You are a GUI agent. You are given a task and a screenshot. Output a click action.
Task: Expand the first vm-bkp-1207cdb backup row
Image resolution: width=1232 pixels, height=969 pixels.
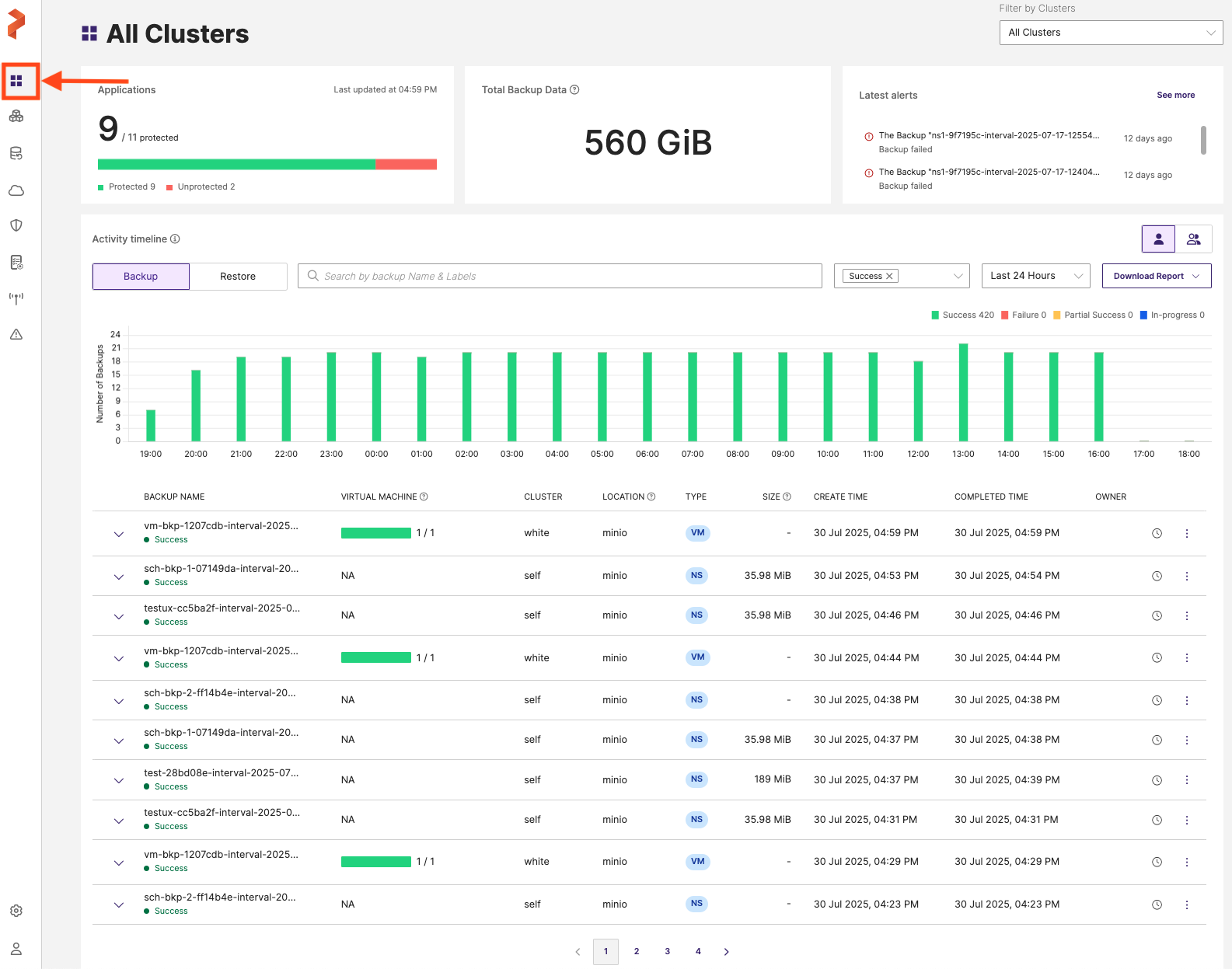[119, 534]
